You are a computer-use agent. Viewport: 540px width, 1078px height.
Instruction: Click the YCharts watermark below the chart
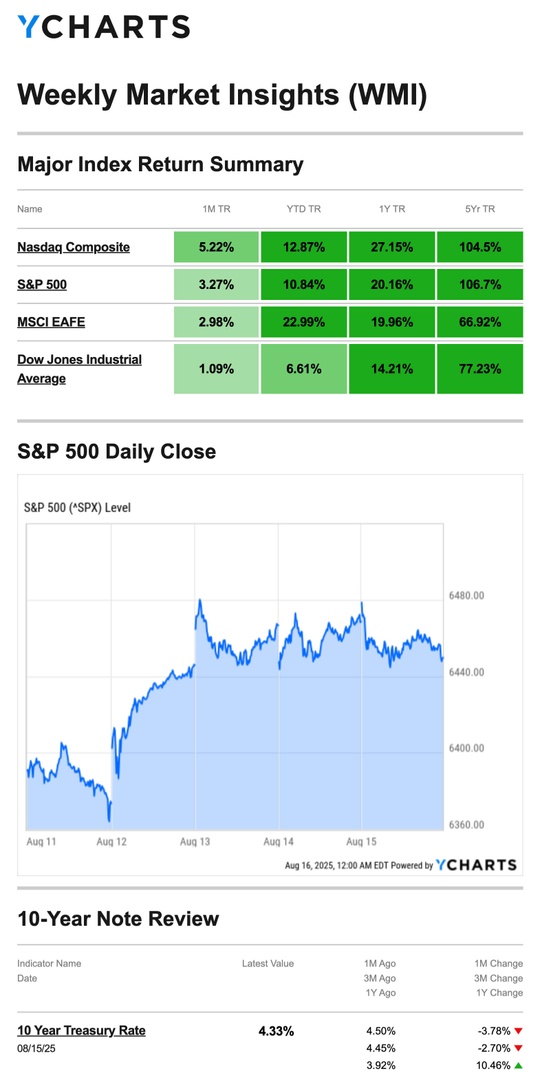(475, 865)
